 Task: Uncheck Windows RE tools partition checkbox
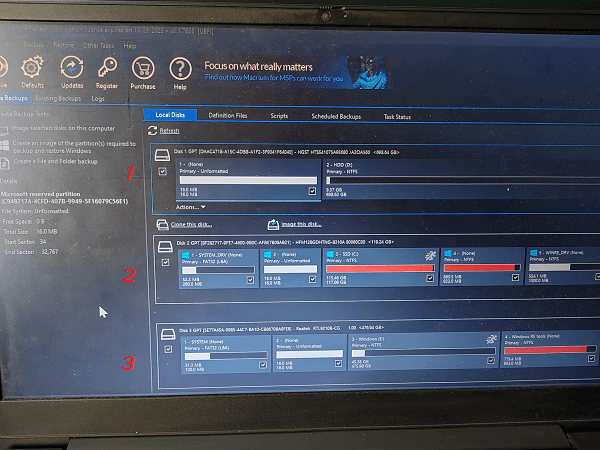(x=591, y=359)
